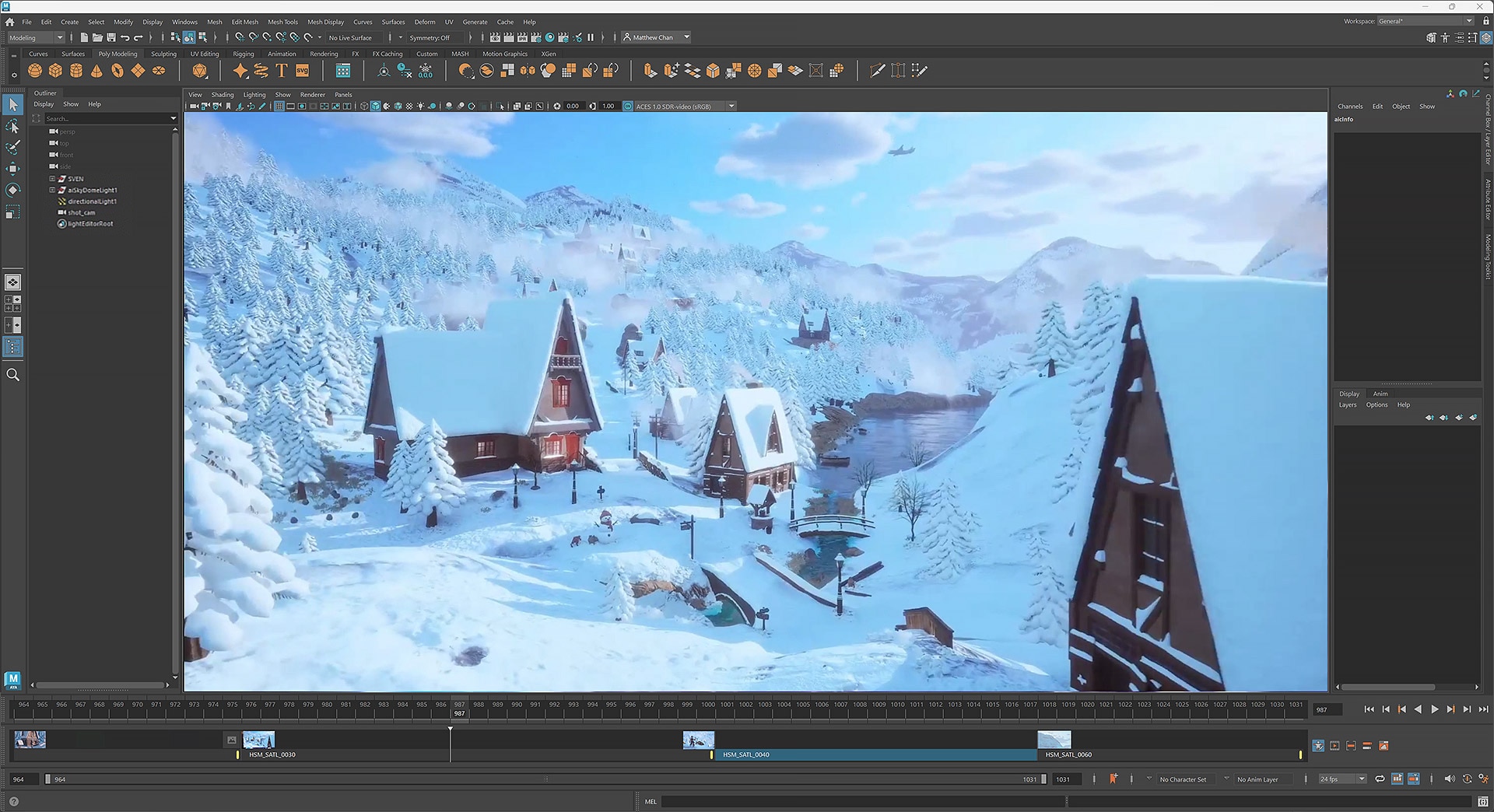Expand the SVEN node in Outliner
Viewport: 1494px width, 812px height.
pyautogui.click(x=52, y=179)
